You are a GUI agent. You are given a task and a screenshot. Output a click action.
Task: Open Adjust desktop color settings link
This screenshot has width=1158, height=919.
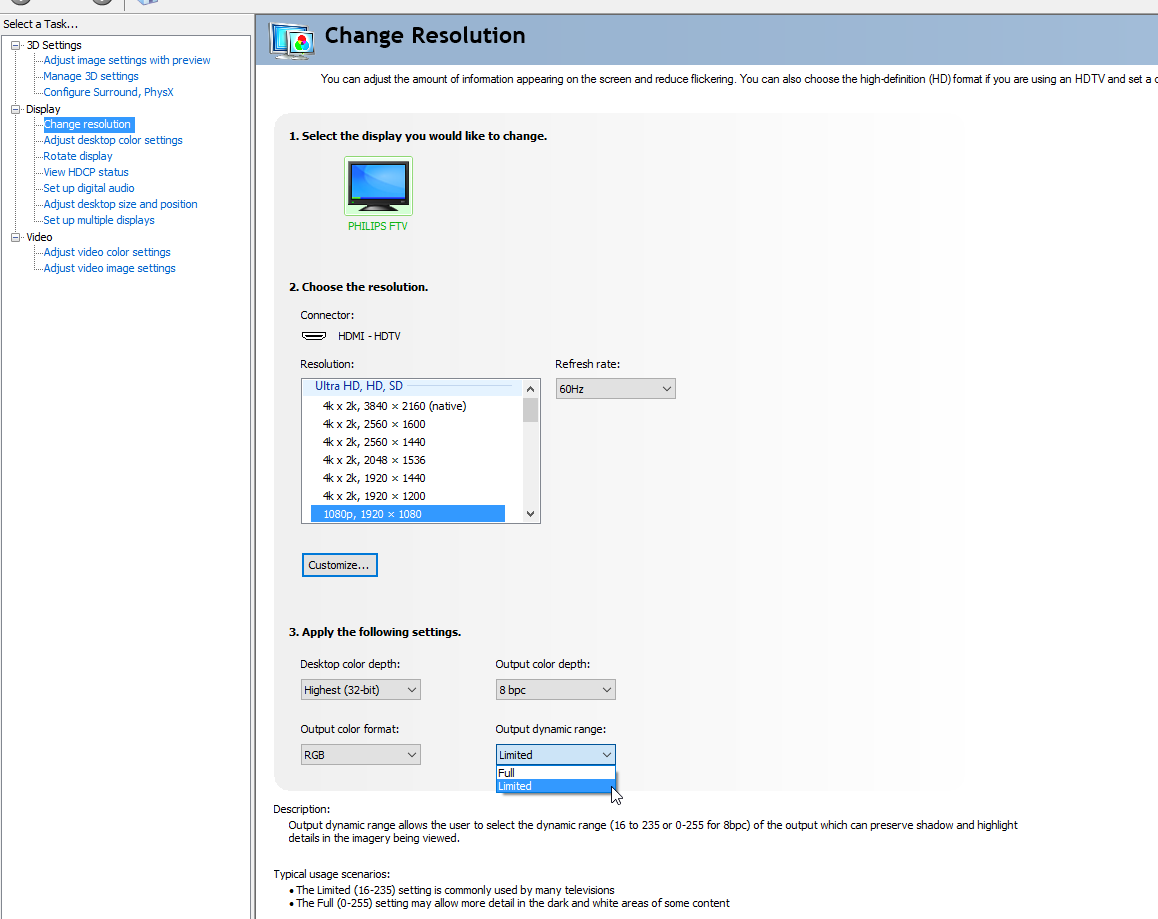tap(113, 140)
